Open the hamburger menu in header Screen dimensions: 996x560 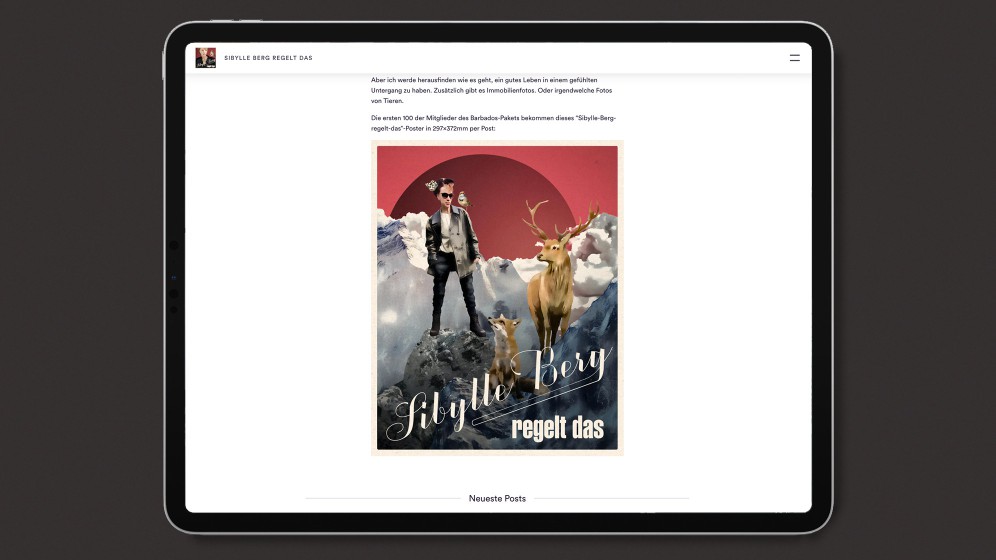794,58
